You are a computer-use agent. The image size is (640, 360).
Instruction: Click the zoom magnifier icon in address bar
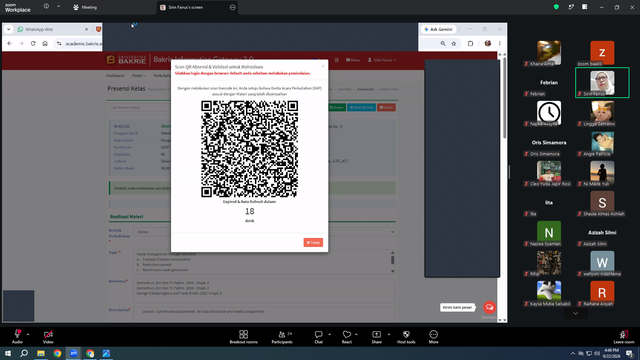coord(443,43)
